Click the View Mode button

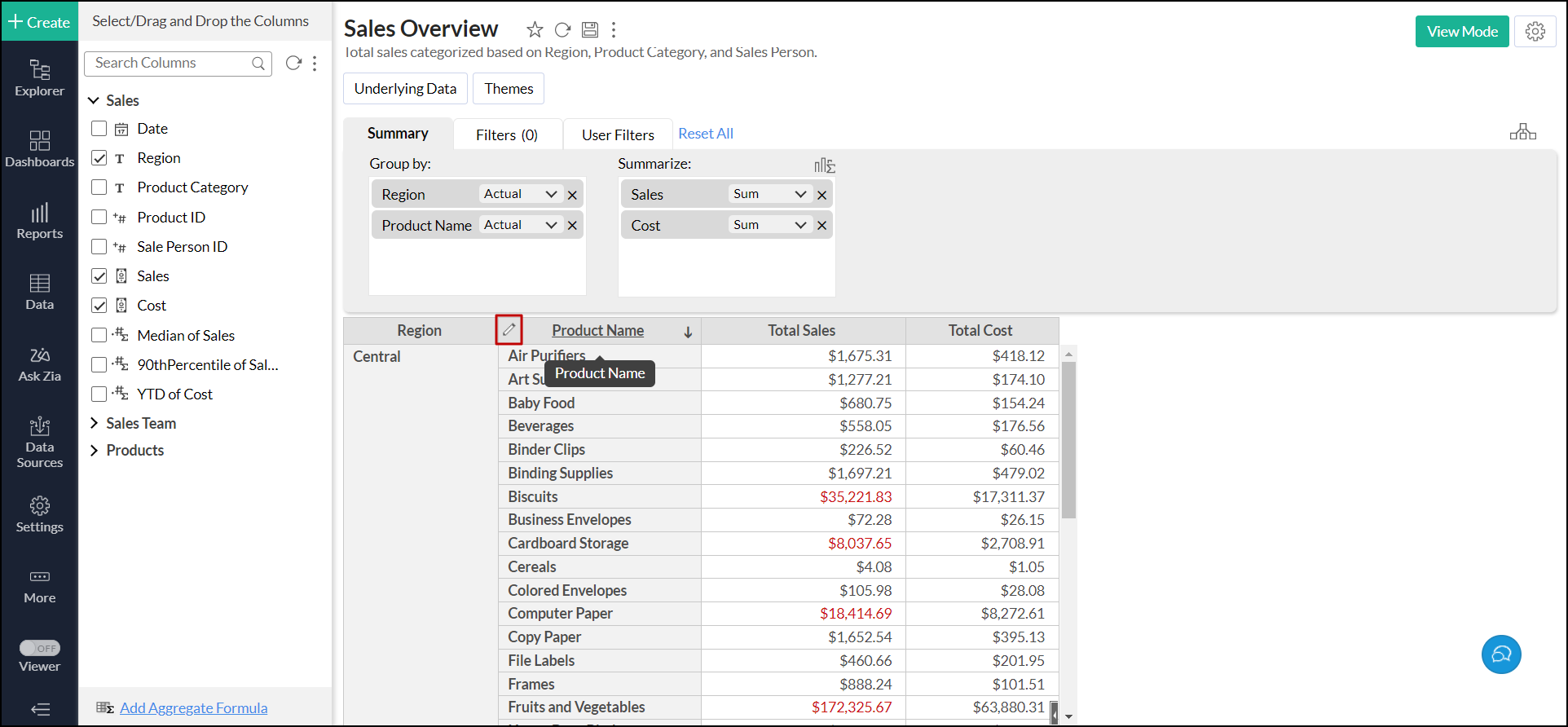click(x=1462, y=32)
